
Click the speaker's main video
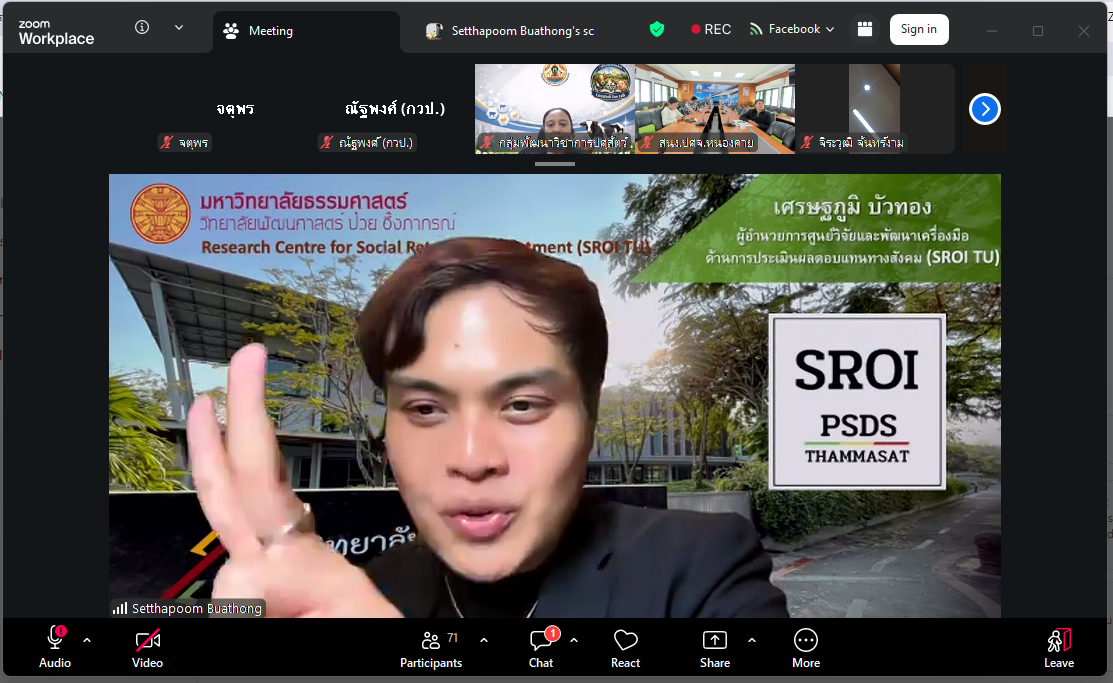pos(555,395)
